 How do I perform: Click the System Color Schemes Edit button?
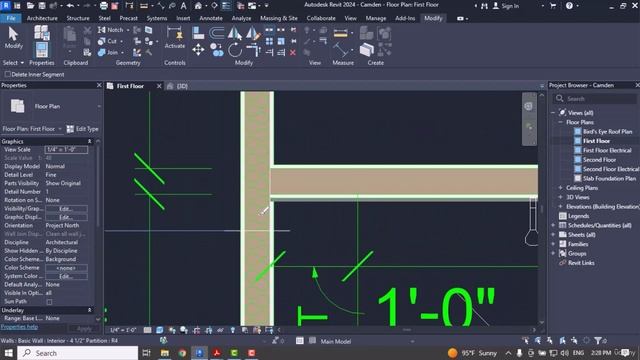(x=66, y=276)
